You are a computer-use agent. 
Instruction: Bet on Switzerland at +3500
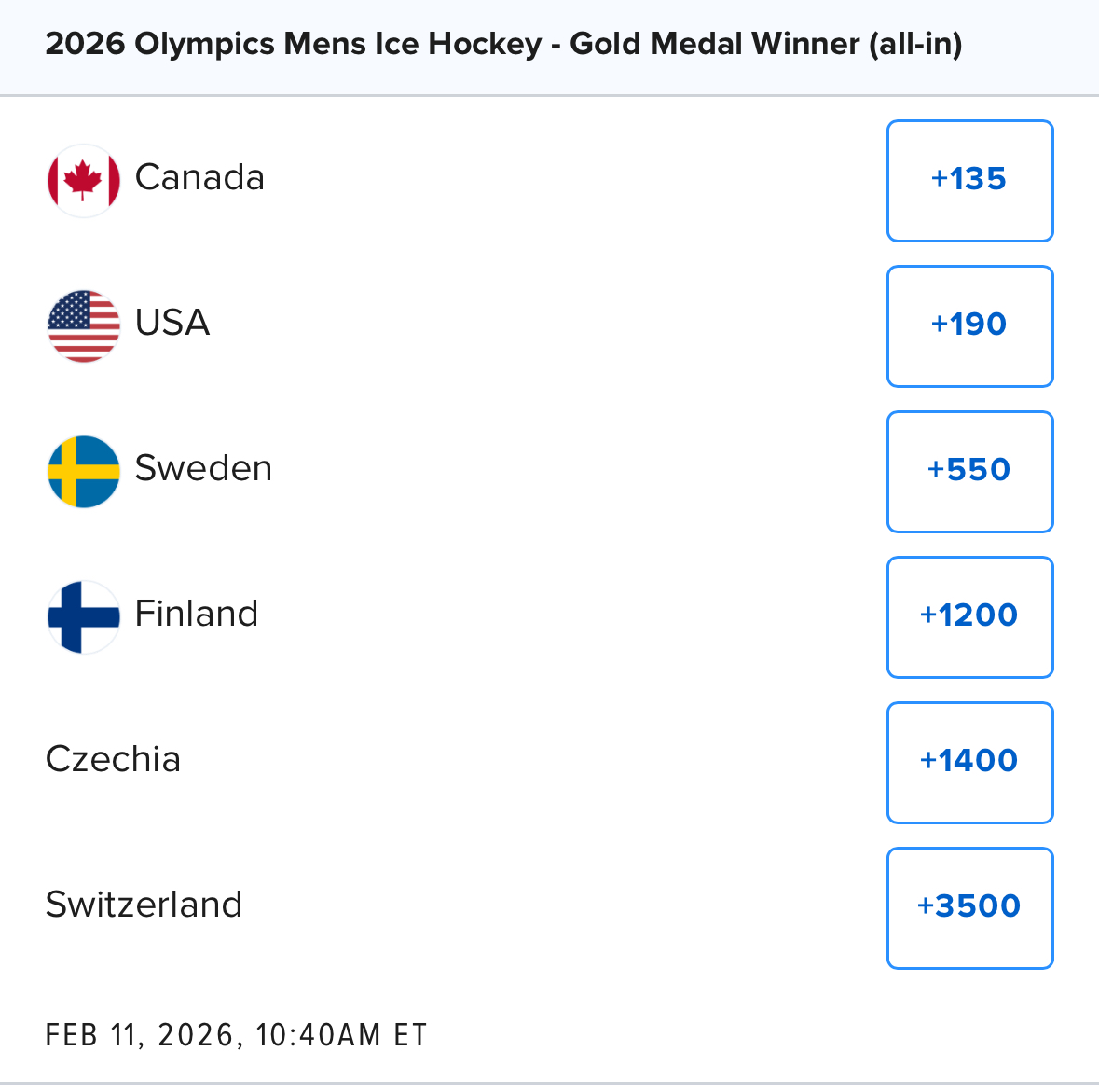(x=969, y=907)
